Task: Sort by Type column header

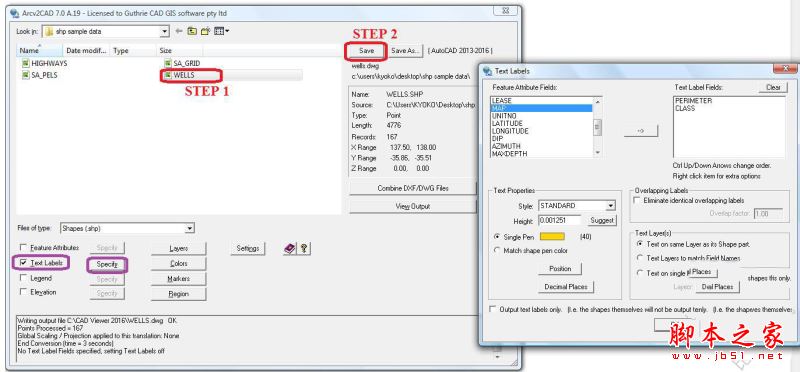Action: [x=133, y=51]
